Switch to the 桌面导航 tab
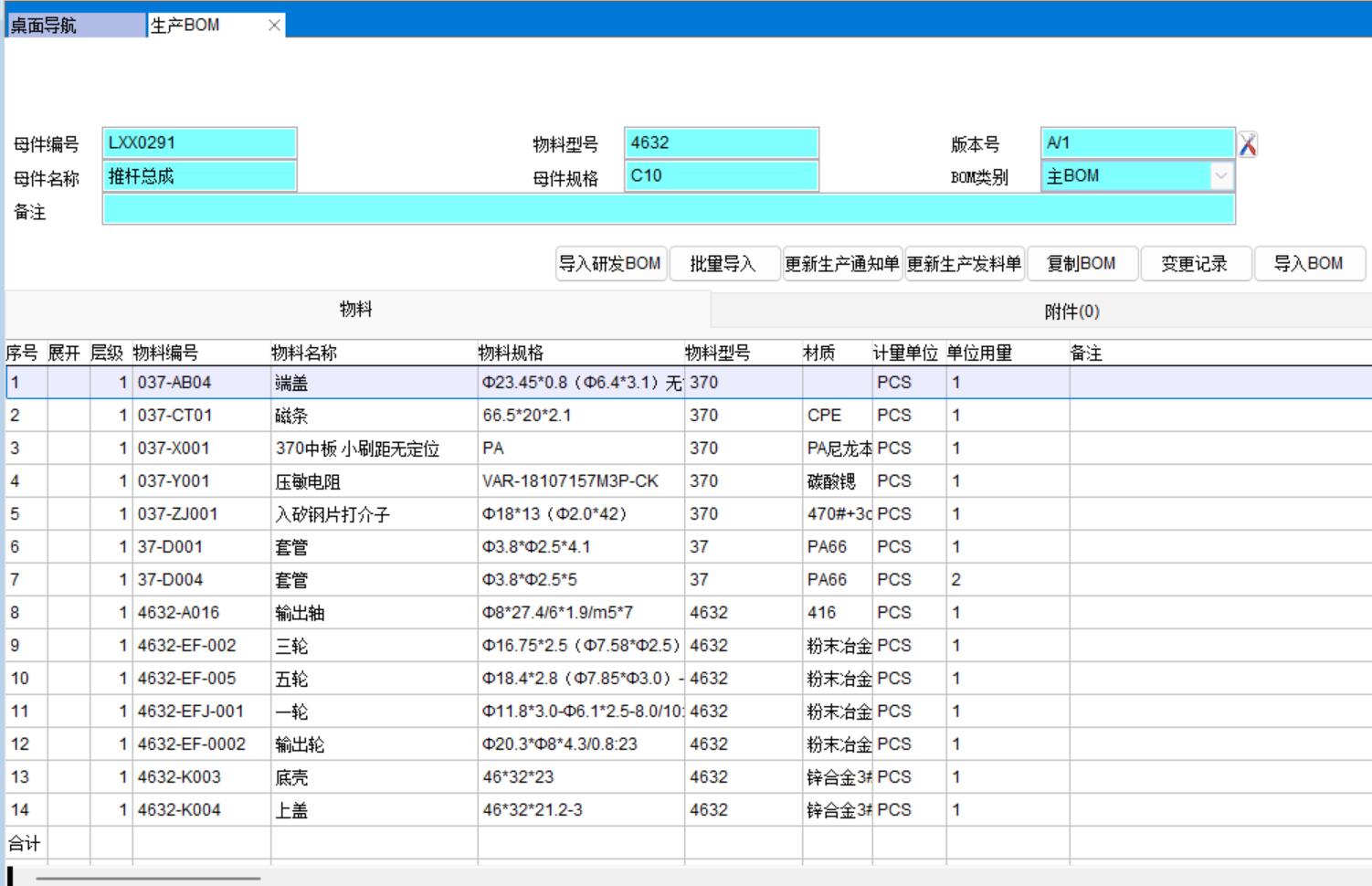Viewport: 1372px width, 886px height. click(x=75, y=26)
